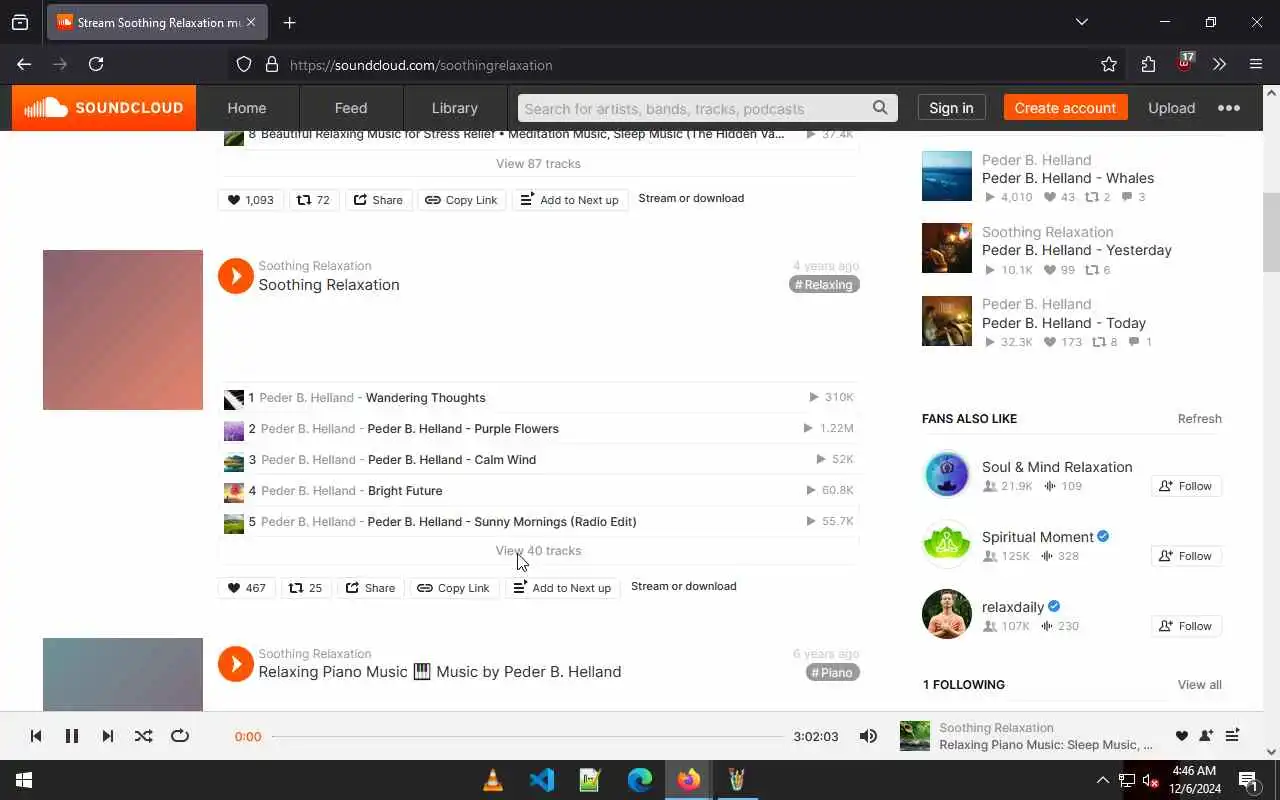The image size is (1280, 800).
Task: Click the SoundCloud logo
Action: tap(104, 108)
